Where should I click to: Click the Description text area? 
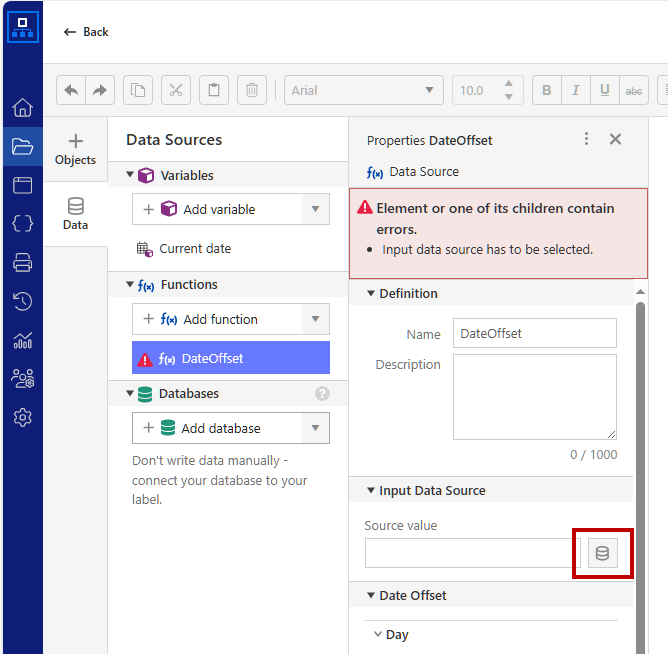coord(534,396)
